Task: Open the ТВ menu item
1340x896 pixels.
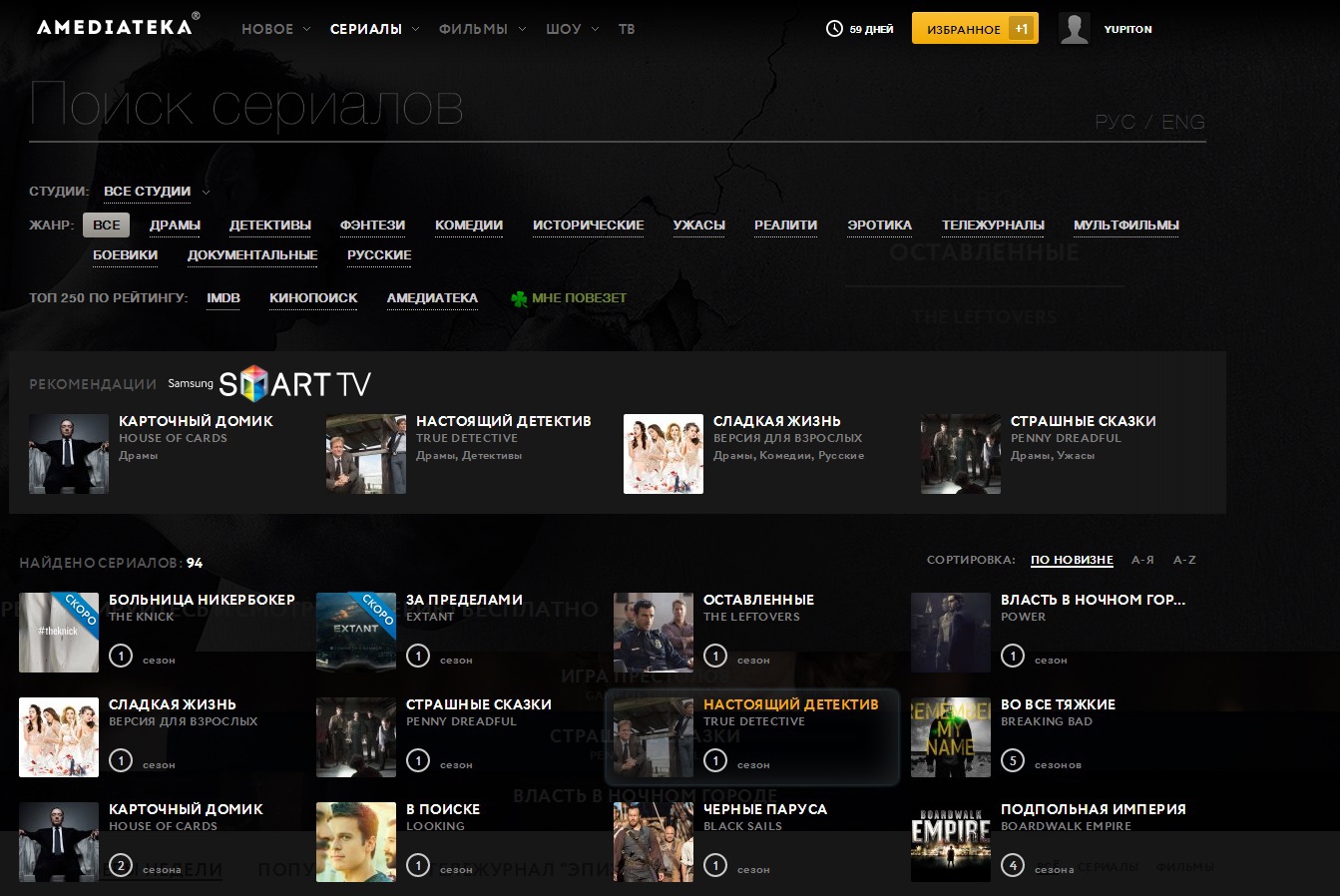Action: pos(627,29)
